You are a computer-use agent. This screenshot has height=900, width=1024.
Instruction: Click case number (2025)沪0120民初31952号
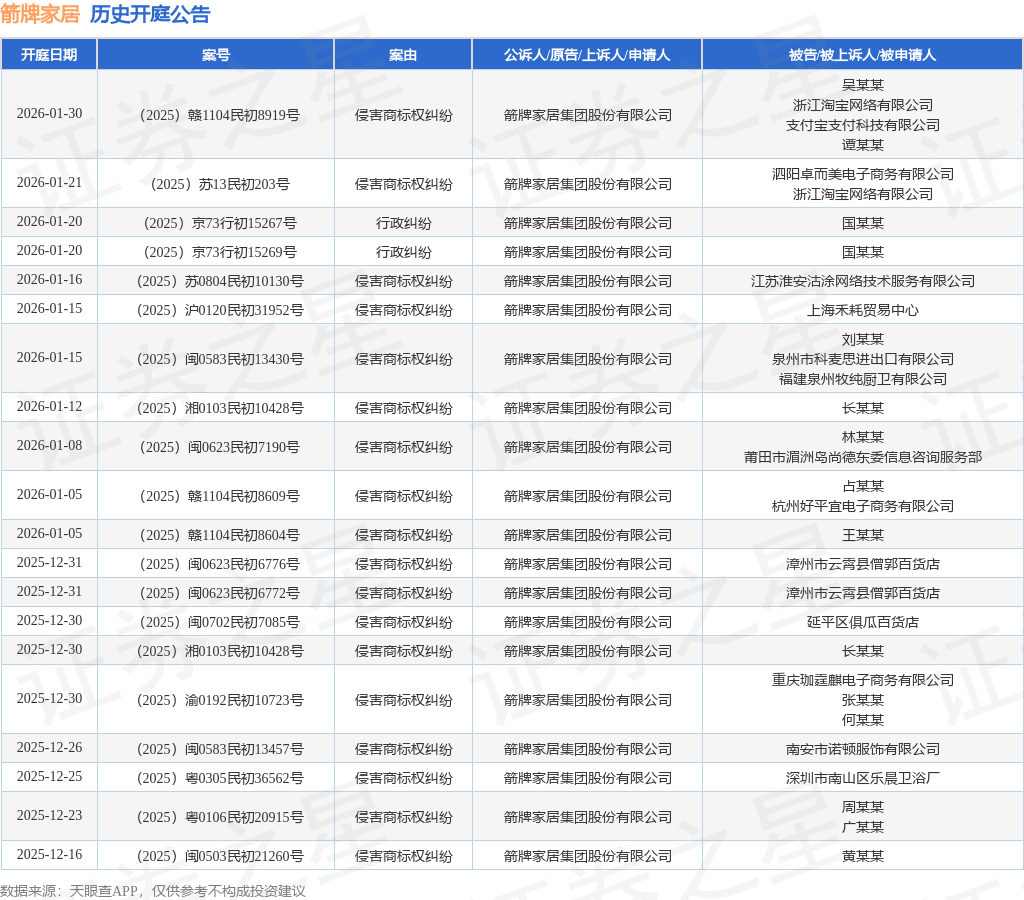[x=220, y=310]
